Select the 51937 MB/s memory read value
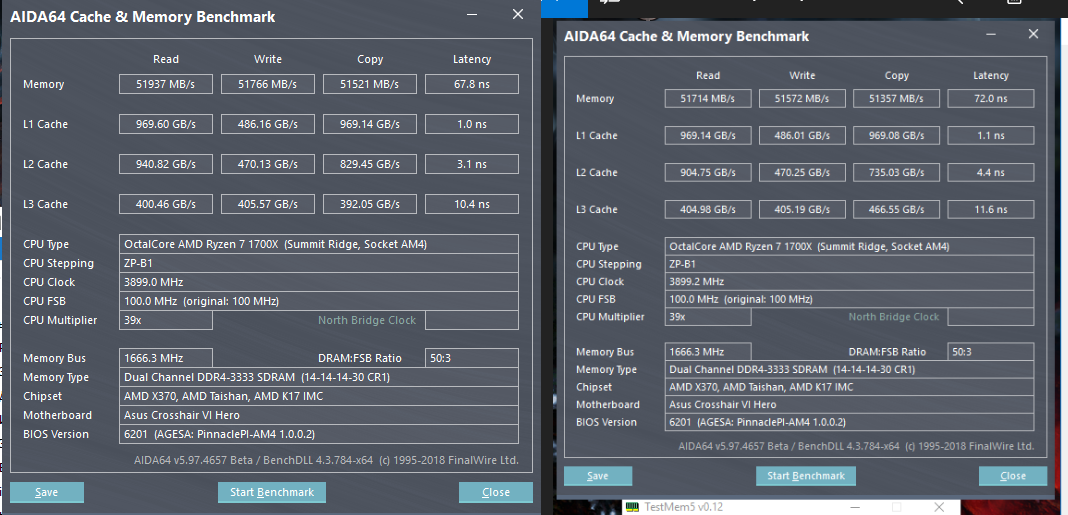This screenshot has width=1068, height=515. point(166,84)
